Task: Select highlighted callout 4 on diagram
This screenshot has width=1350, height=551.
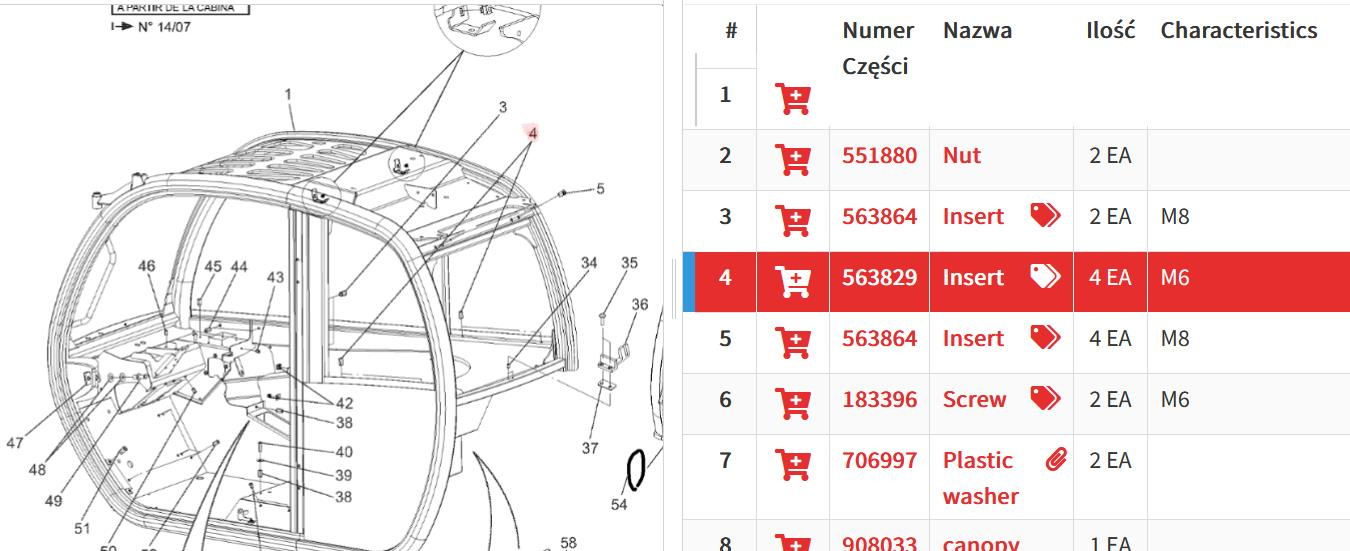Action: (533, 133)
